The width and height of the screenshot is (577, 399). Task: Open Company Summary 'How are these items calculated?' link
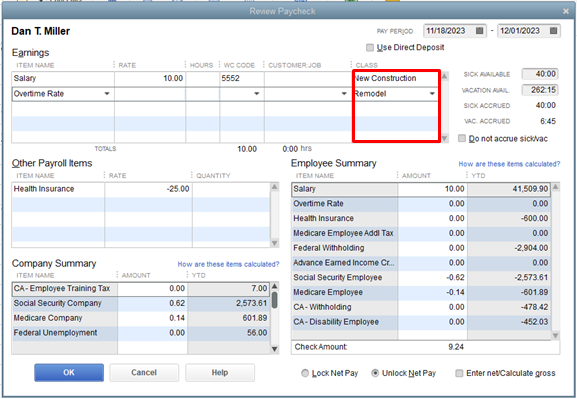tap(228, 264)
